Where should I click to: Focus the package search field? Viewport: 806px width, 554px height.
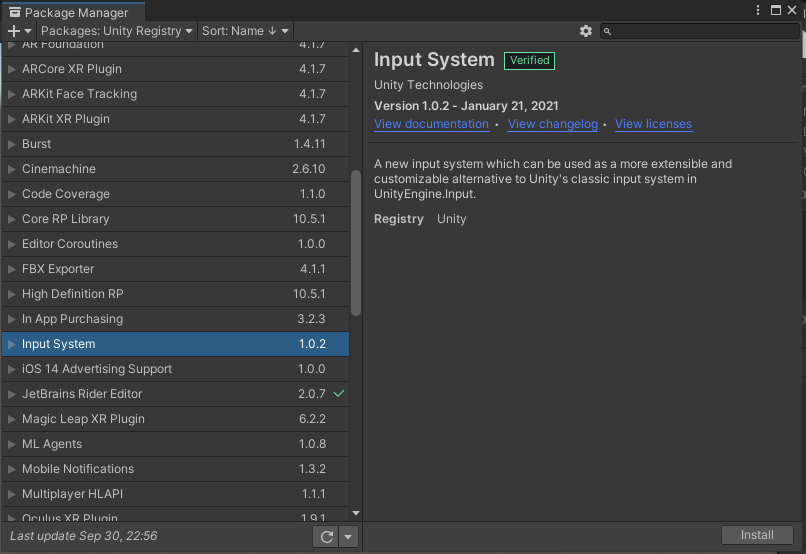(699, 31)
